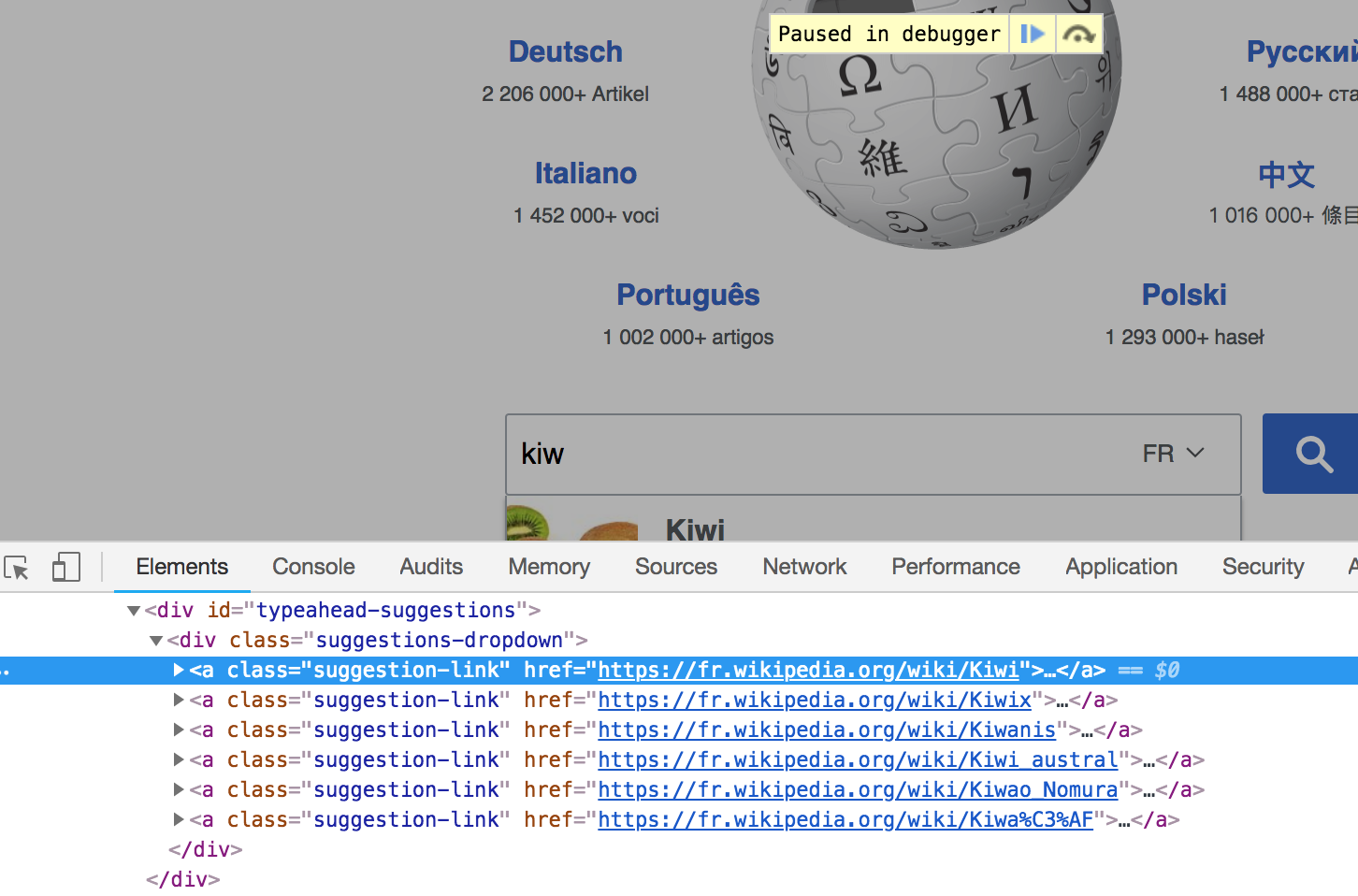Open the Memory tab
The width and height of the screenshot is (1358, 896).
[x=549, y=567]
